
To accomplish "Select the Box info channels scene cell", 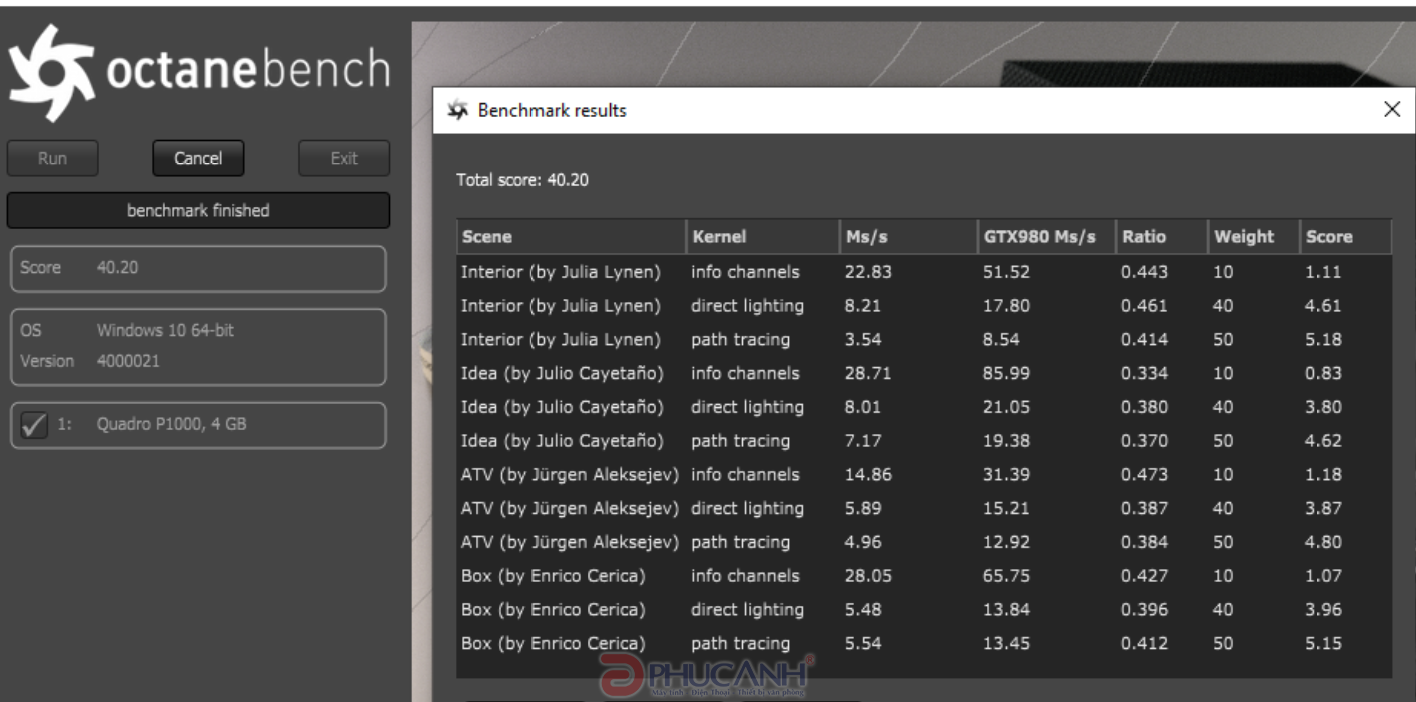I will [x=553, y=576].
